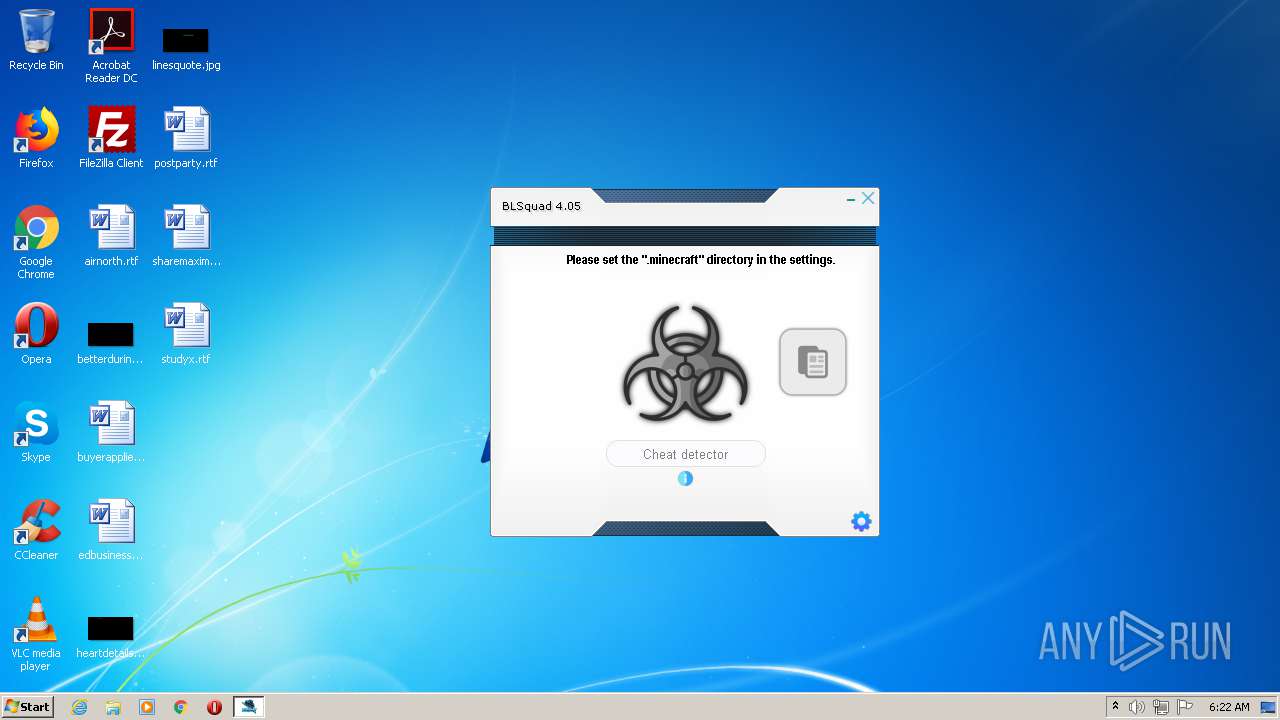
Task: Select edbusiness... document icon
Action: point(111,530)
